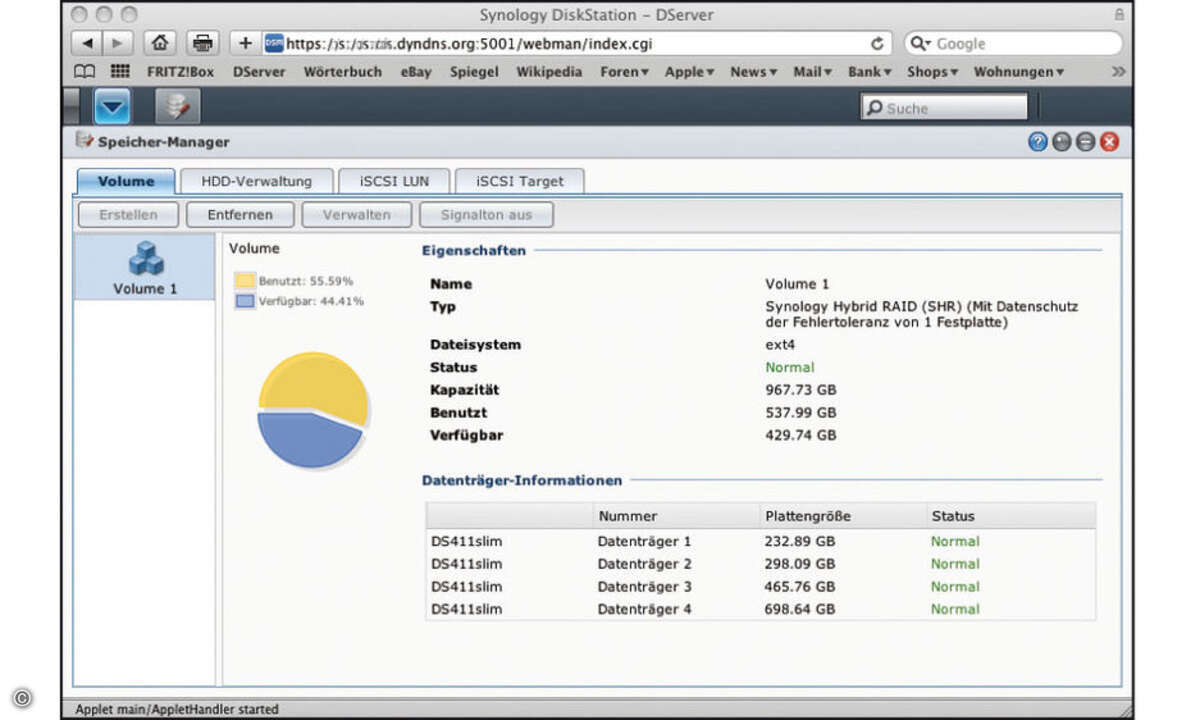Screen dimensions: 1200x720
Task: Open Top Sites grid icon
Action: coord(120,72)
